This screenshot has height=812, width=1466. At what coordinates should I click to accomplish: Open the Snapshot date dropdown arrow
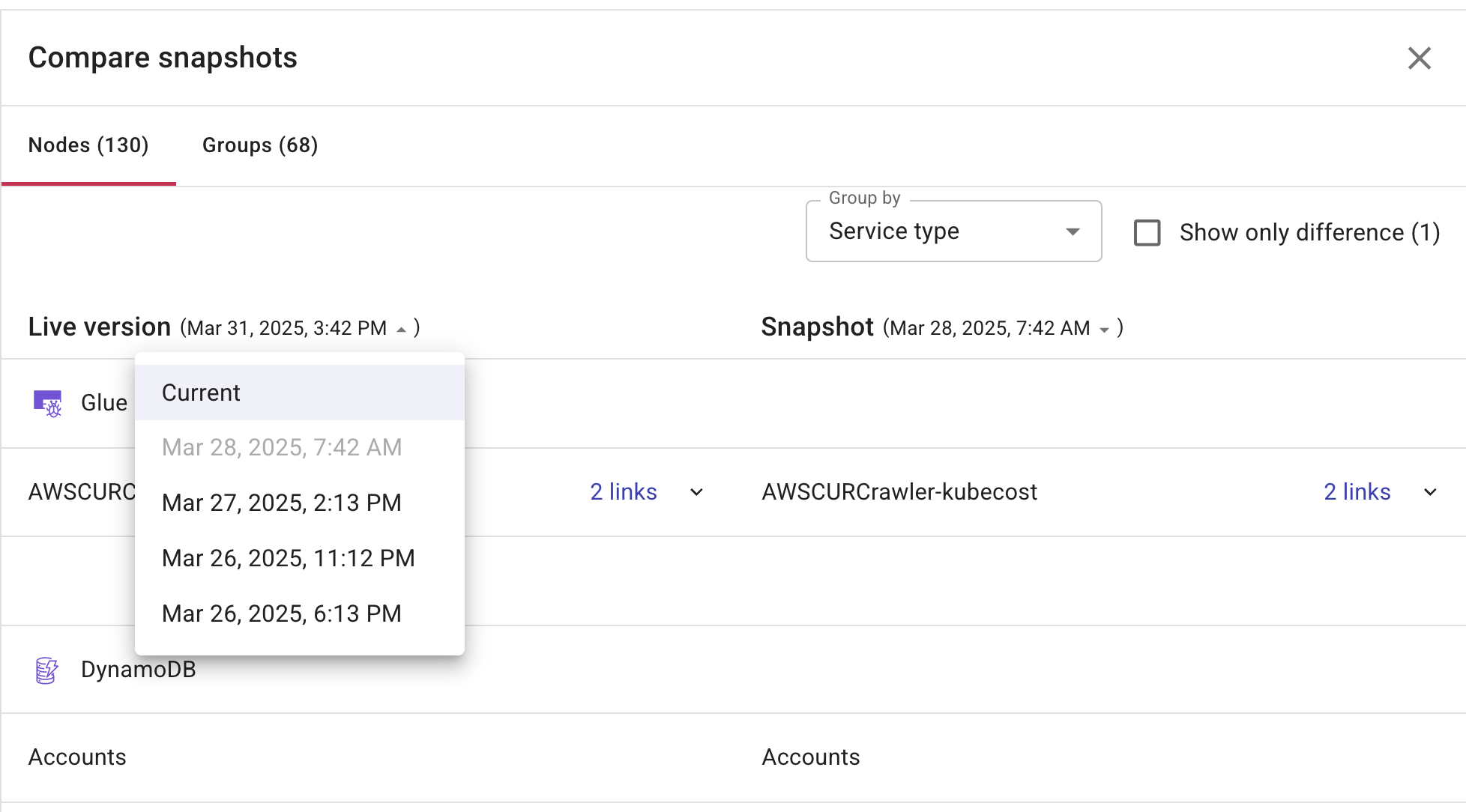[x=1104, y=330]
